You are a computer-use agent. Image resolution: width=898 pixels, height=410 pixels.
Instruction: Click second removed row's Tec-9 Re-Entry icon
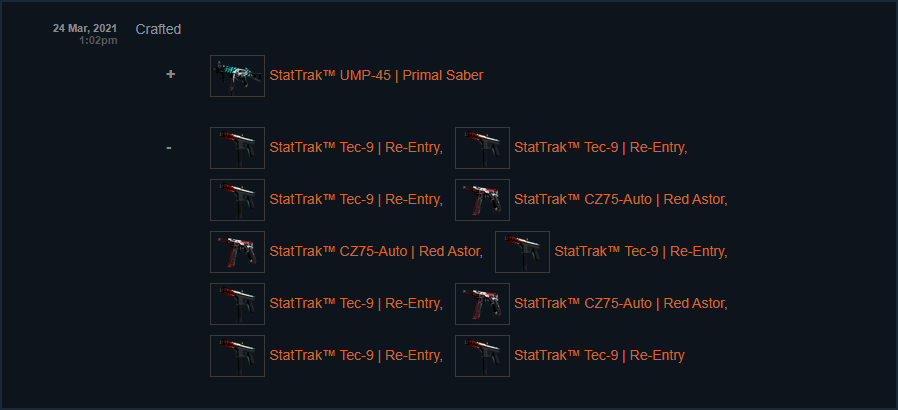click(x=237, y=200)
